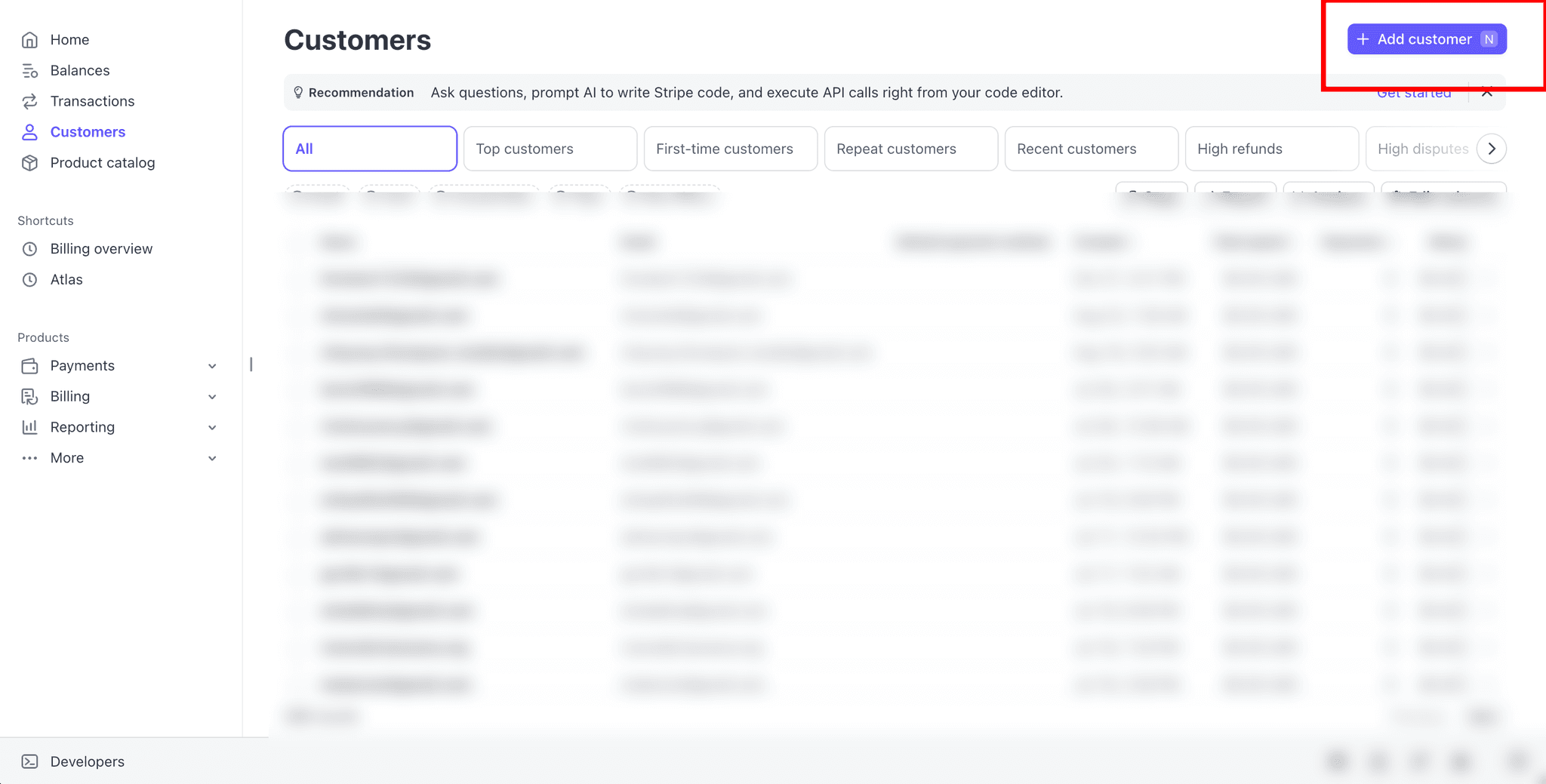Open Developers via the terminal icon
This screenshot has height=784, width=1546.
30,761
